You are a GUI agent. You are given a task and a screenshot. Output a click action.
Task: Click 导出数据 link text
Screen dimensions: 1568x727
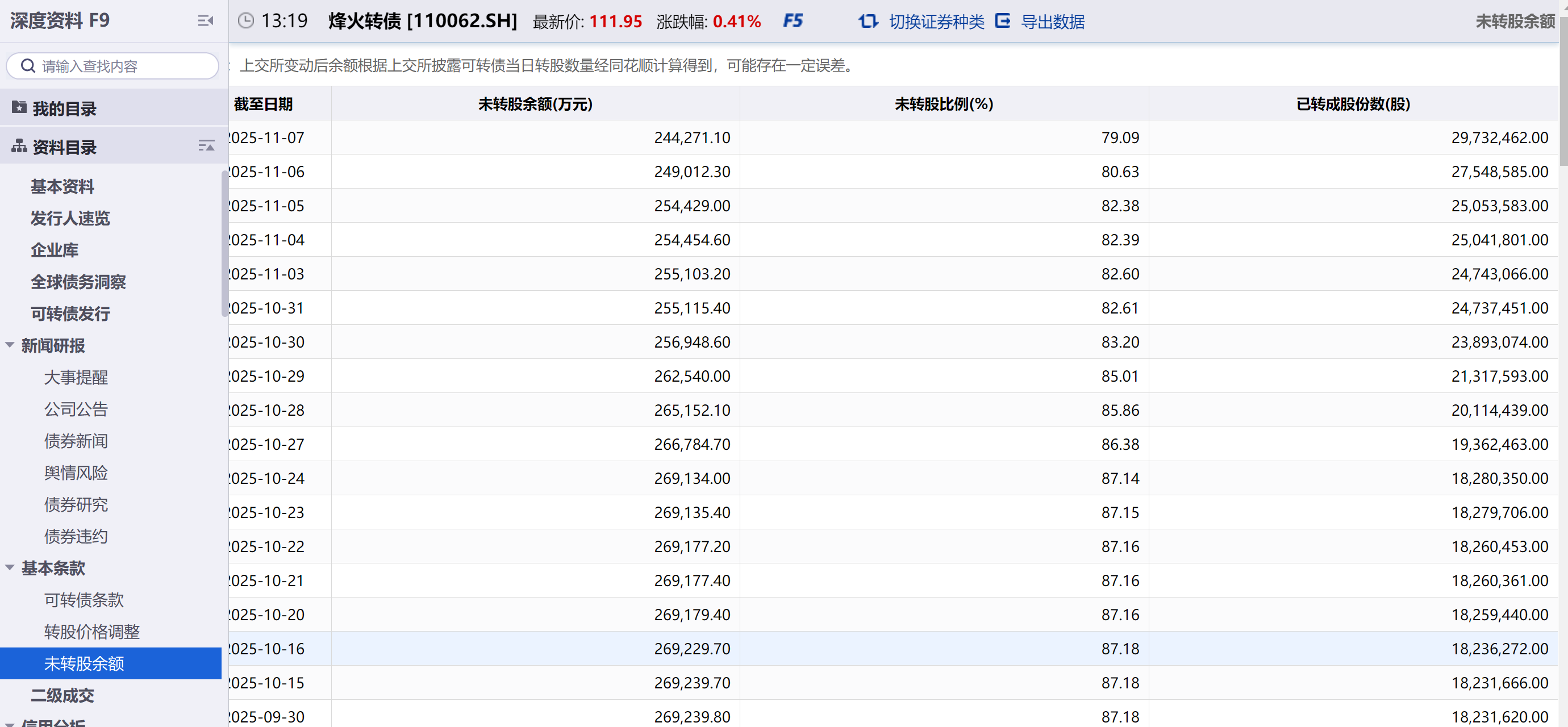1052,22
